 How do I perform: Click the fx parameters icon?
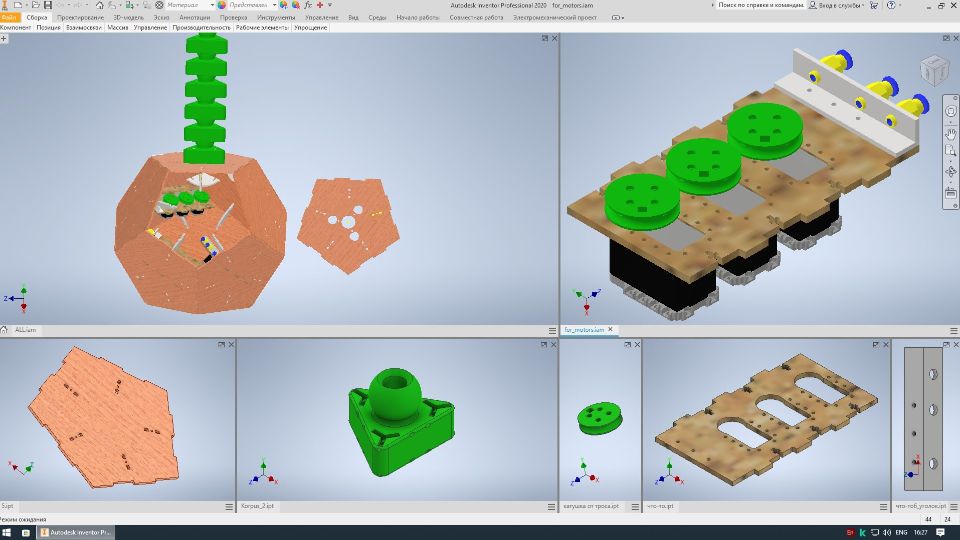click(308, 5)
